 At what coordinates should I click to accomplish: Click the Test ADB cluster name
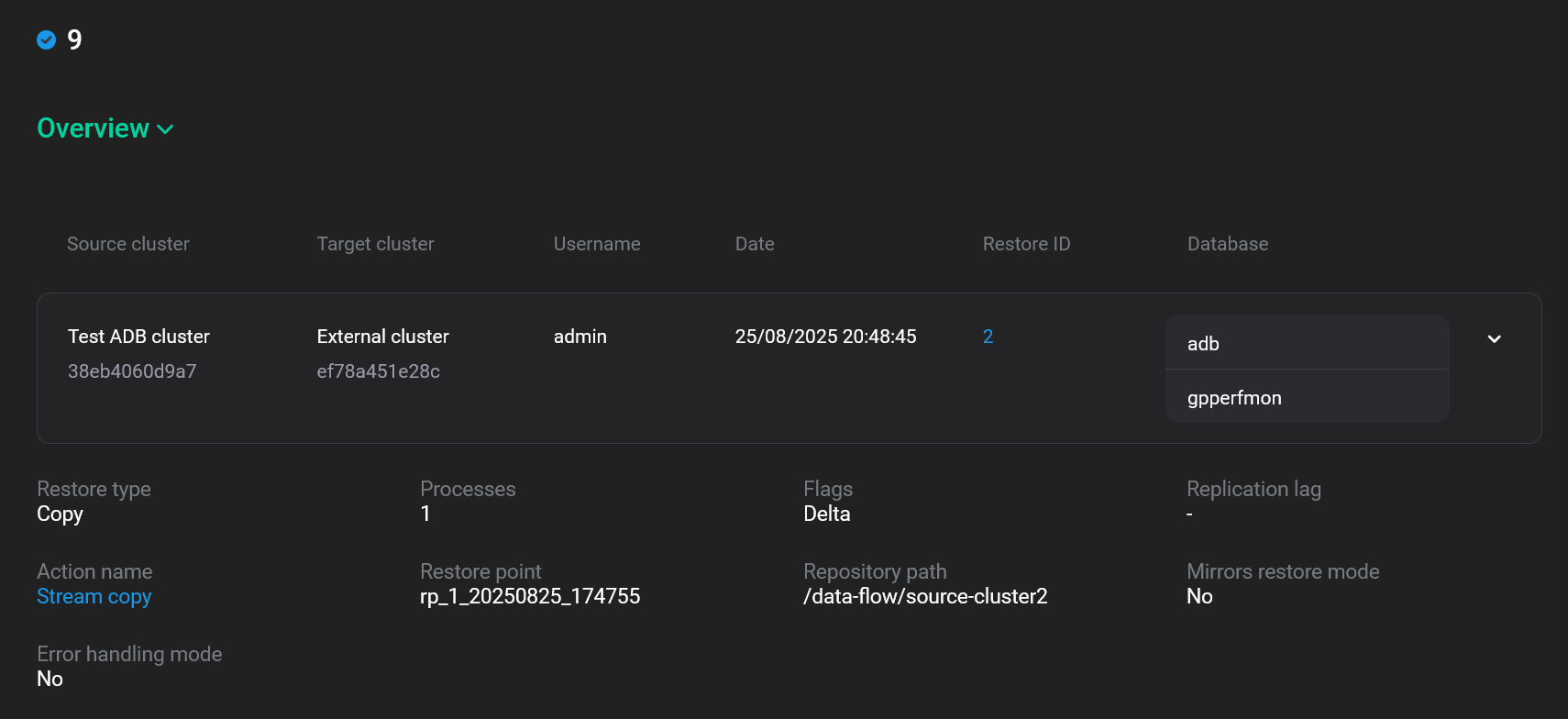(x=138, y=337)
